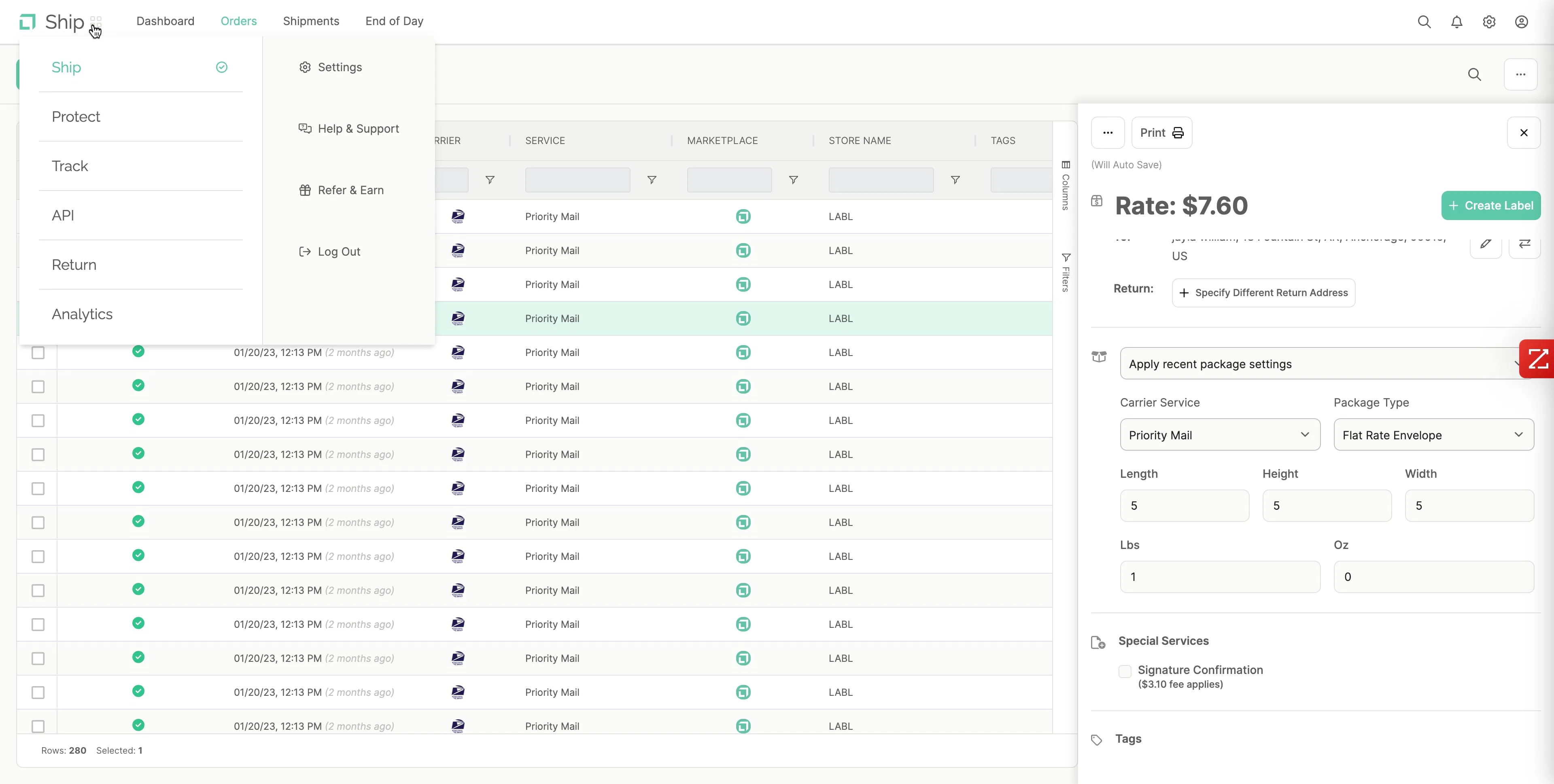Go to End of Day tab
Viewport: 1554px width, 784px height.
pyautogui.click(x=395, y=21)
